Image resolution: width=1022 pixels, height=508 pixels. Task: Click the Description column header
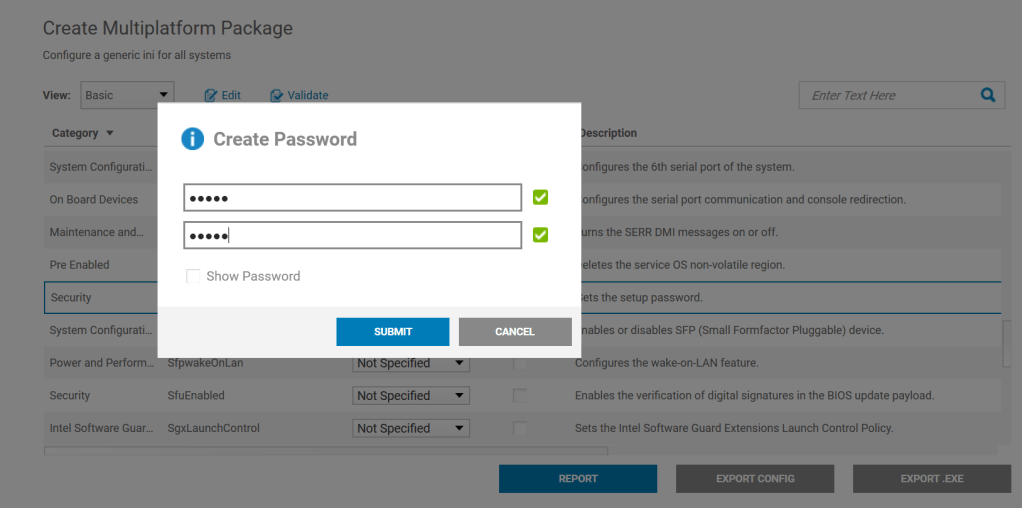click(608, 133)
